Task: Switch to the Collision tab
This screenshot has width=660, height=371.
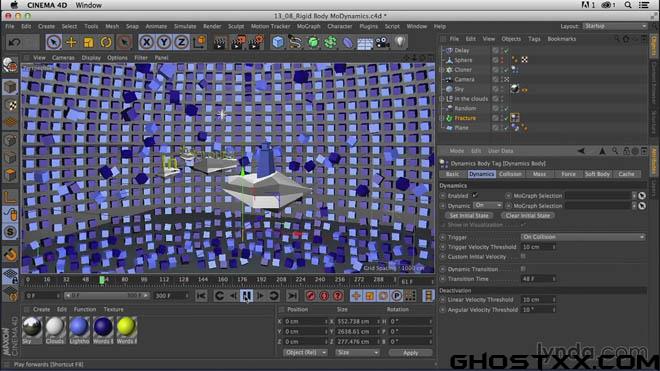Action: point(510,174)
